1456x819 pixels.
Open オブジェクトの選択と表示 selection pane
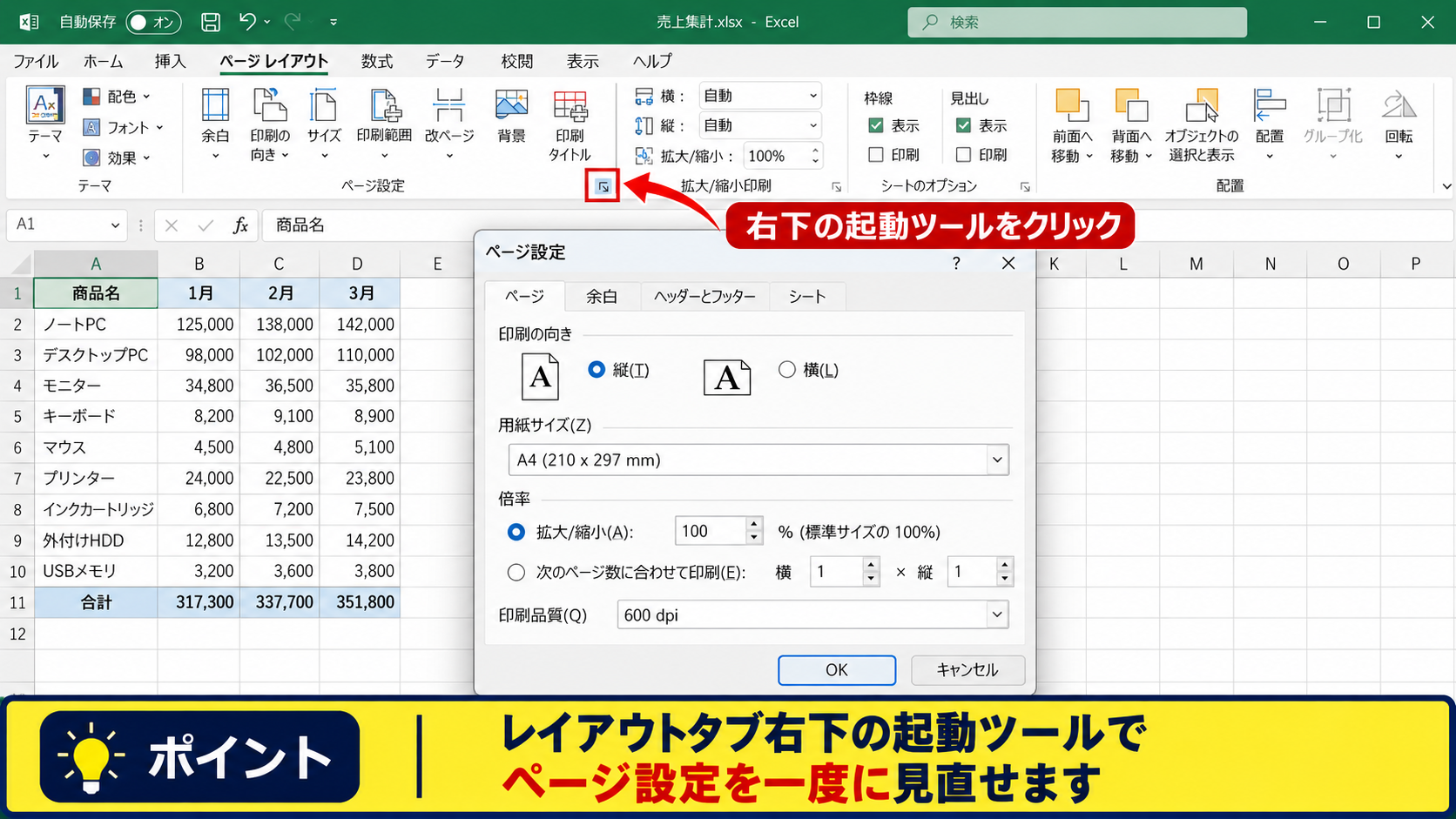click(x=1202, y=124)
